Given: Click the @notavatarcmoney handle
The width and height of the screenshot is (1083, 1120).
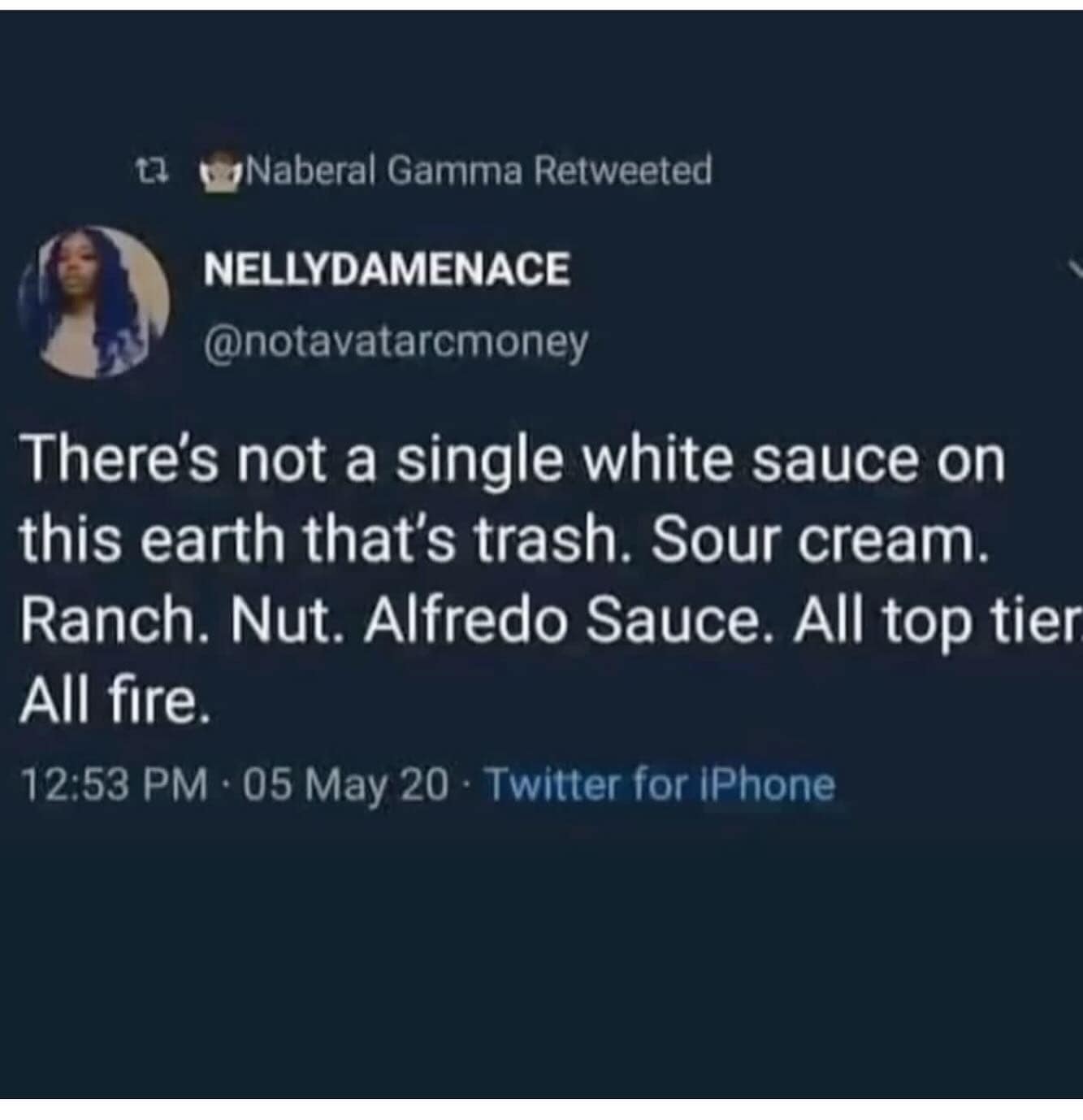Looking at the screenshot, I should 396,343.
